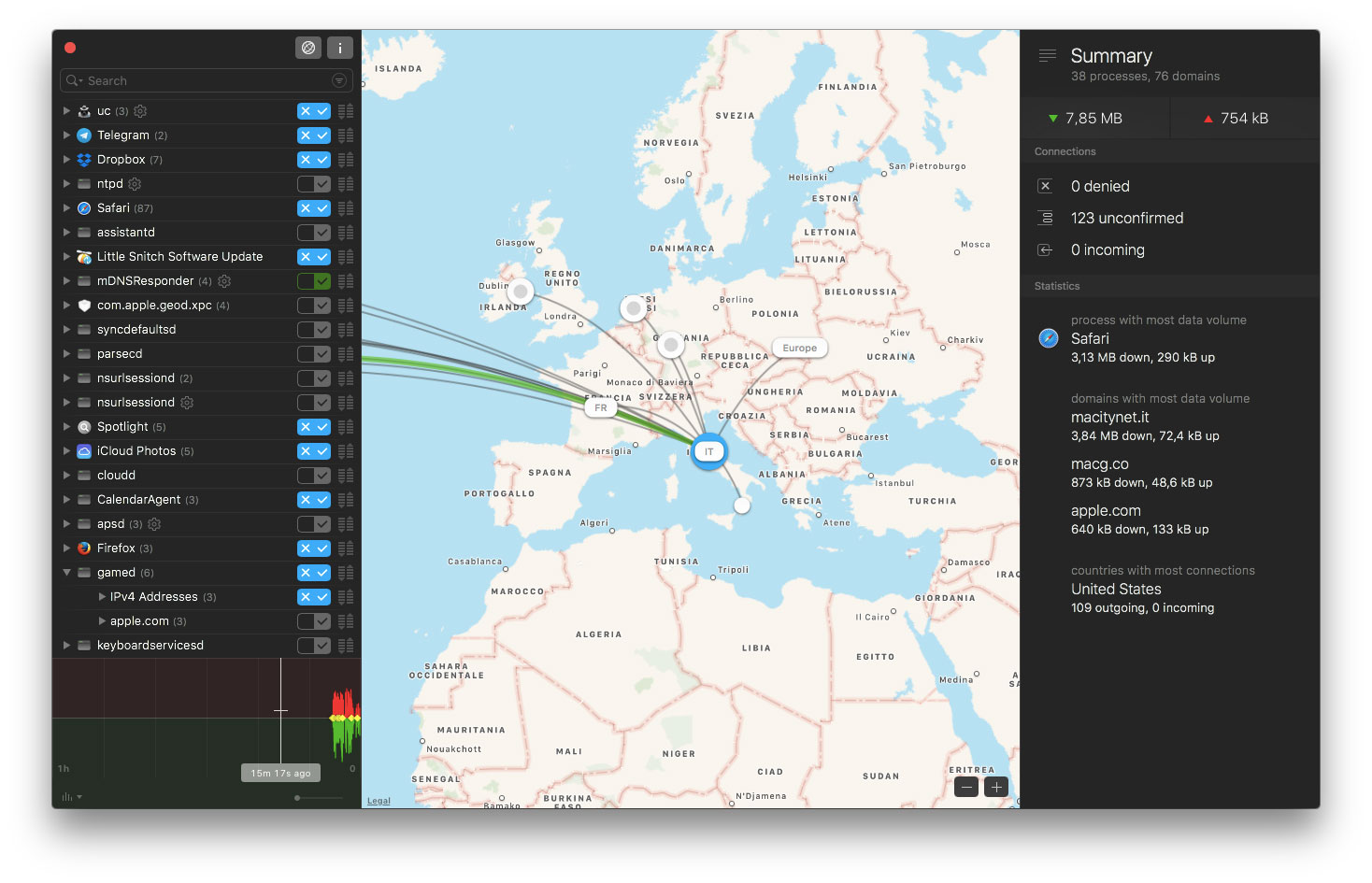Focus the Search field
Viewport: 1372px width, 883px height.
click(x=207, y=80)
